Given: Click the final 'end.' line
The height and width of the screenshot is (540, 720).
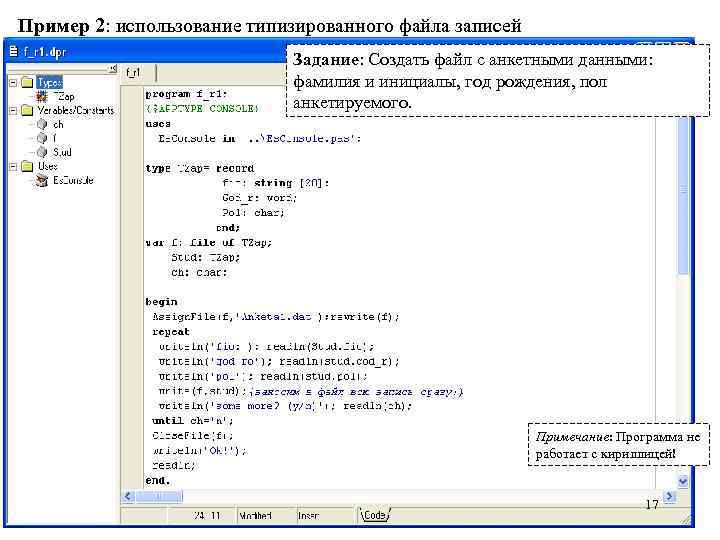Looking at the screenshot, I should [158, 480].
